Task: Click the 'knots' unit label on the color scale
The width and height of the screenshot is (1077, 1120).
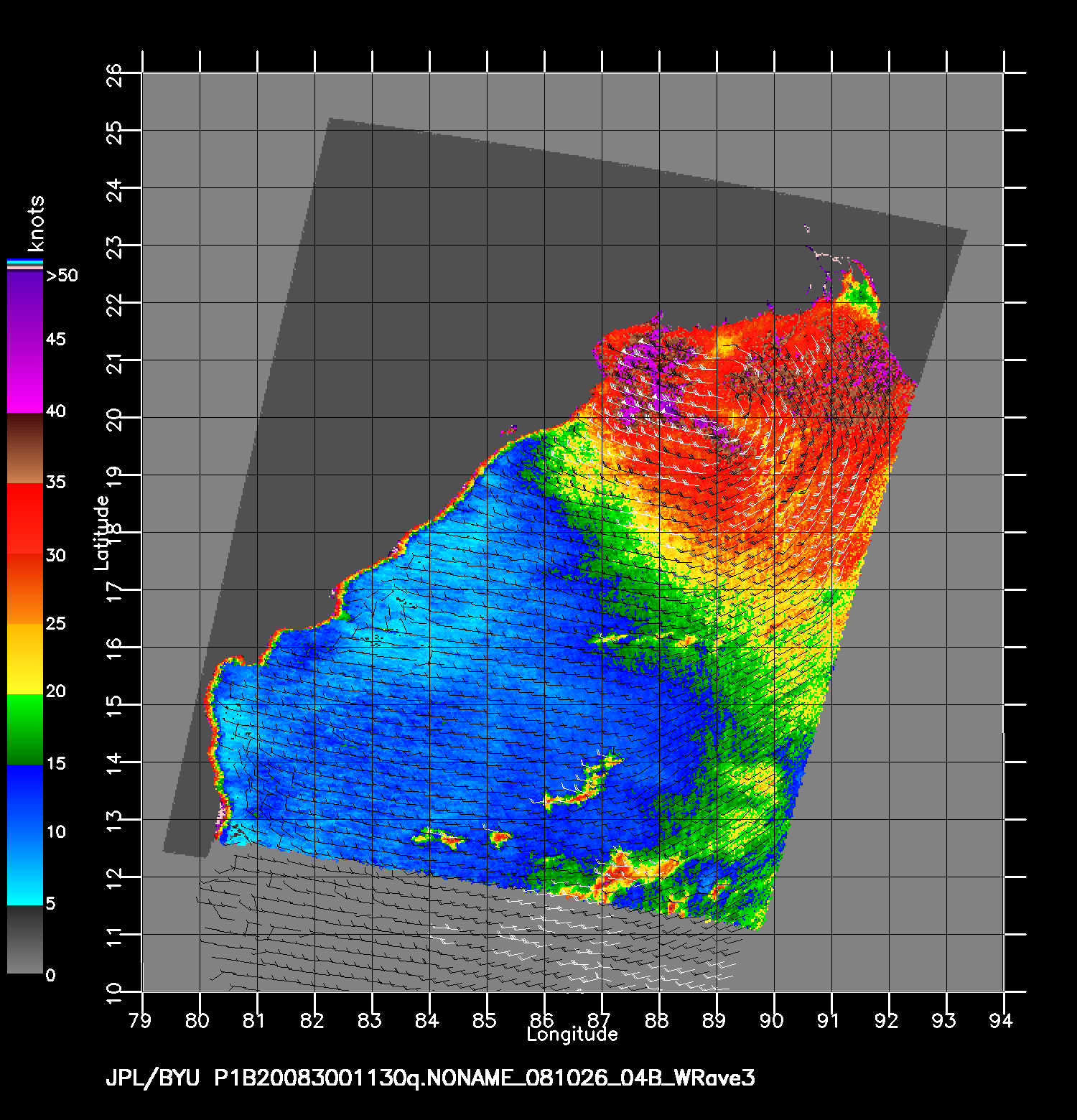Action: pyautogui.click(x=35, y=223)
